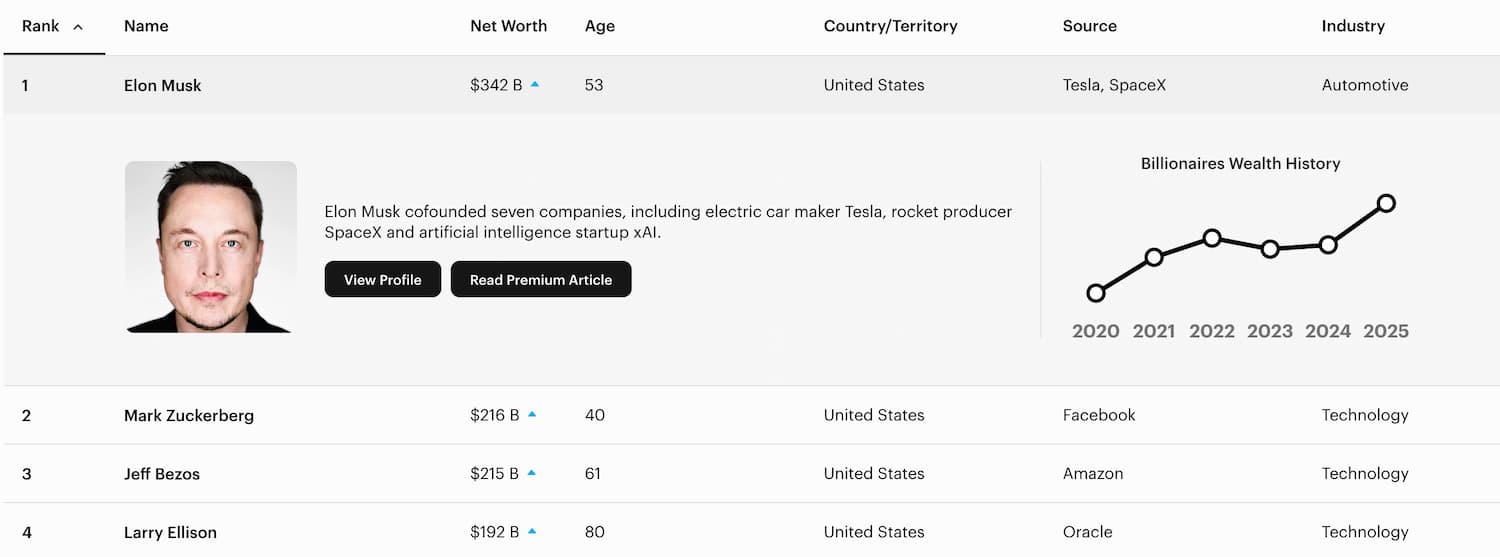
Task: Expand the Mark Zuckerberg row
Action: coord(752,415)
